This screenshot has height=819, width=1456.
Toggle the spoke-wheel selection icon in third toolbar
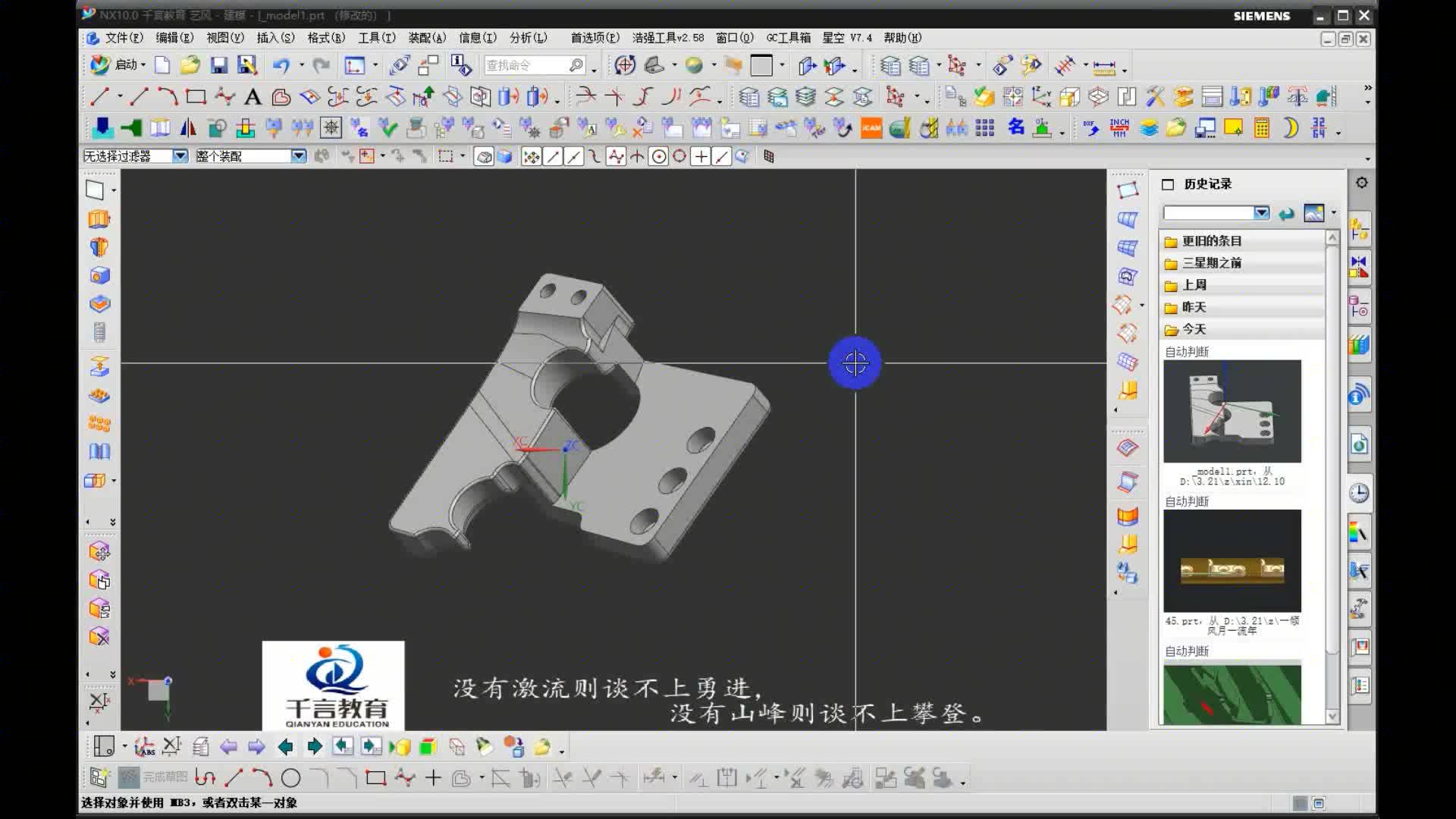tap(331, 127)
